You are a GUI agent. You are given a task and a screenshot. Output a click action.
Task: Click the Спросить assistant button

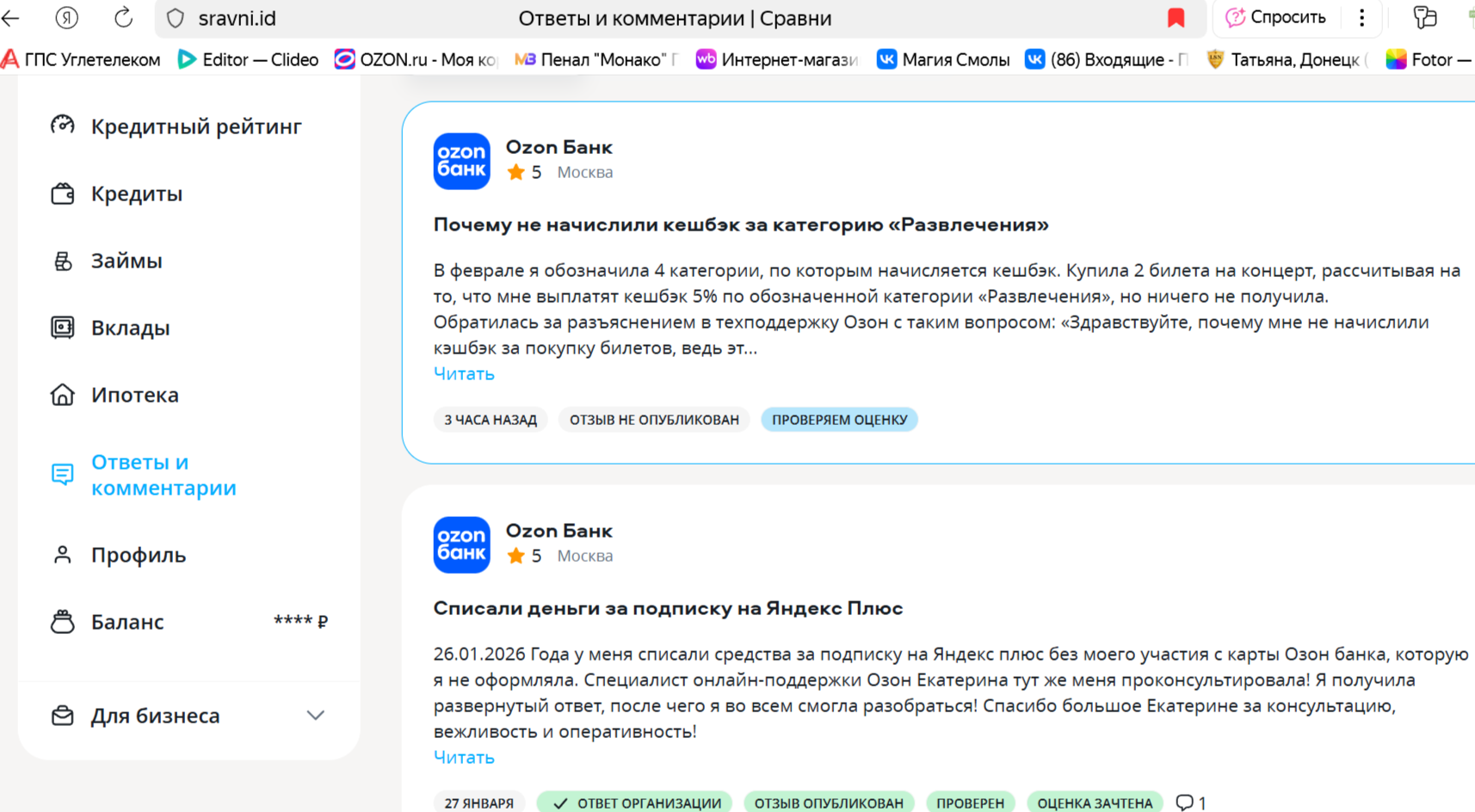click(1275, 17)
